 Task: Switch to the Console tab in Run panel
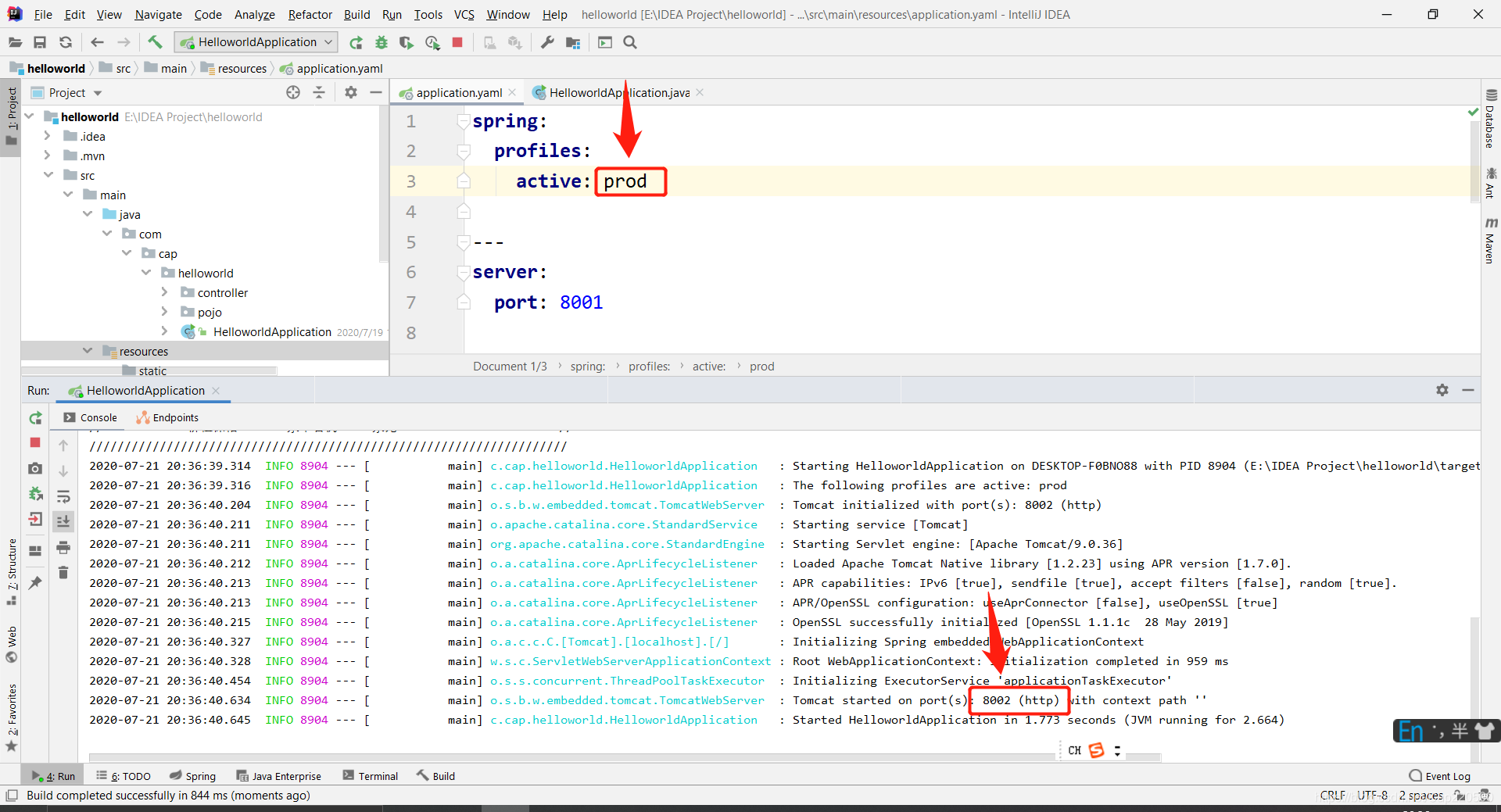91,417
